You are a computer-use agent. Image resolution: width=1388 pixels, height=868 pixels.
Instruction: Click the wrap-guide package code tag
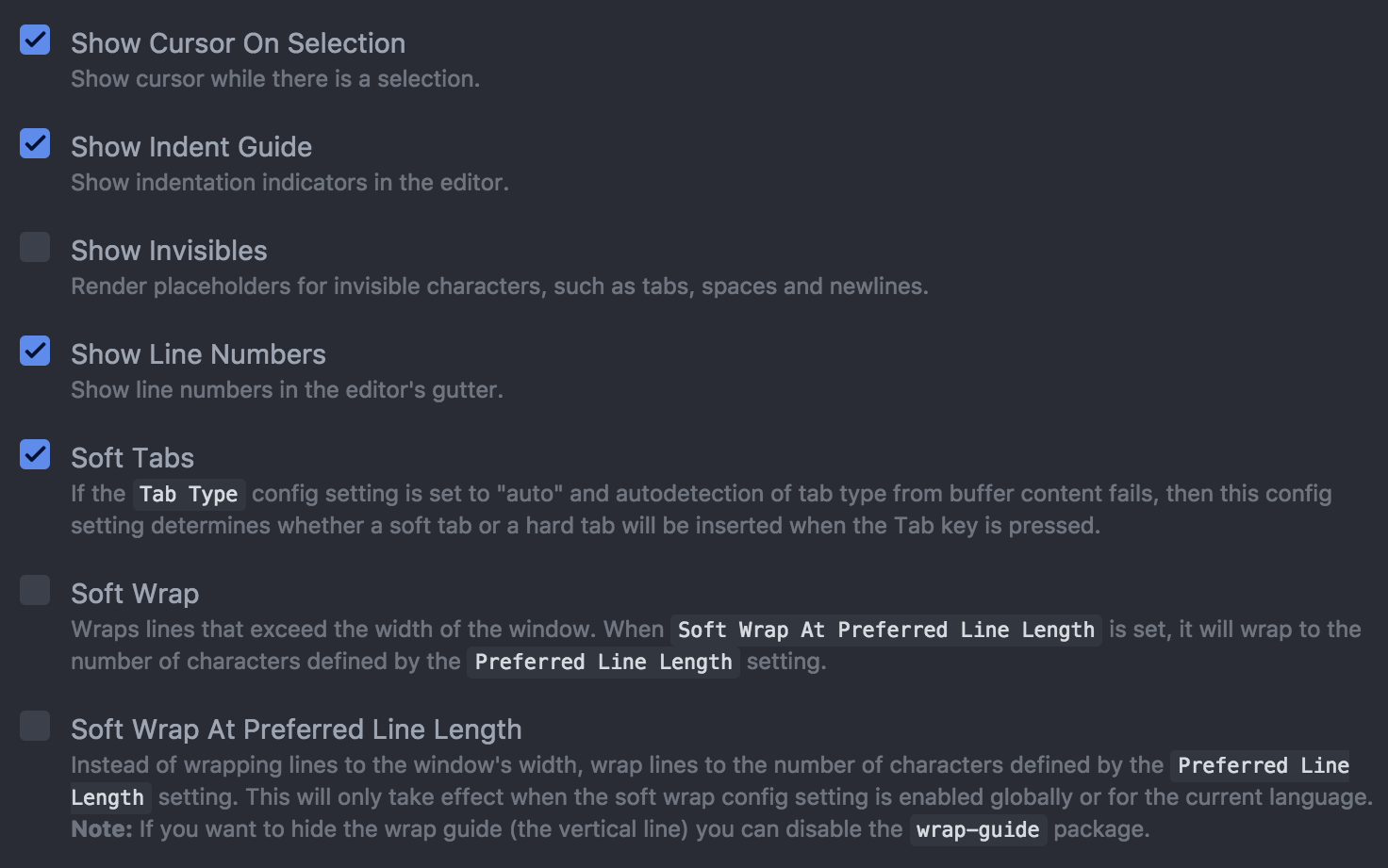point(978,829)
